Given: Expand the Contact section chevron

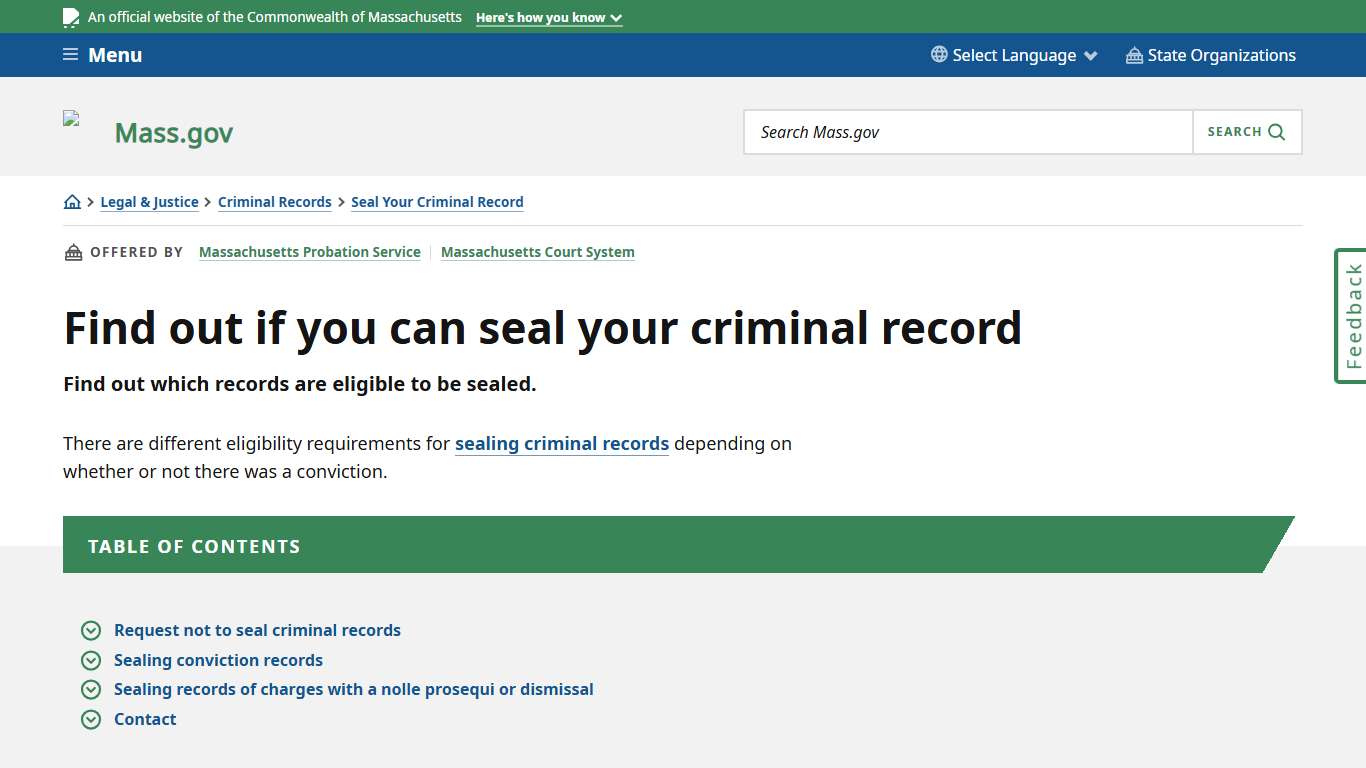Looking at the screenshot, I should click(91, 719).
